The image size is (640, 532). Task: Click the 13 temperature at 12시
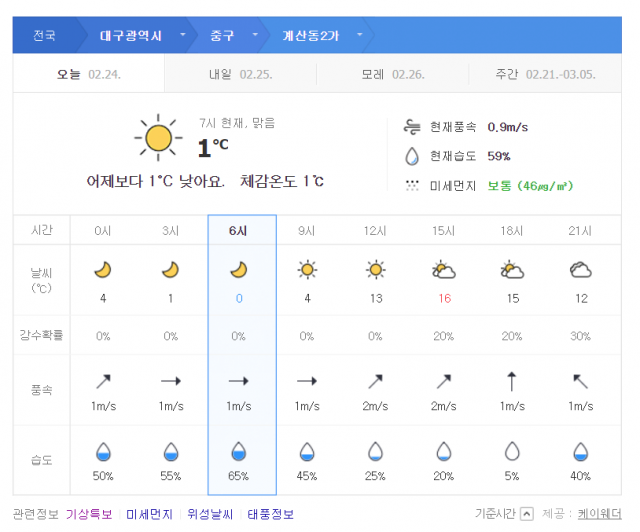[x=376, y=298]
